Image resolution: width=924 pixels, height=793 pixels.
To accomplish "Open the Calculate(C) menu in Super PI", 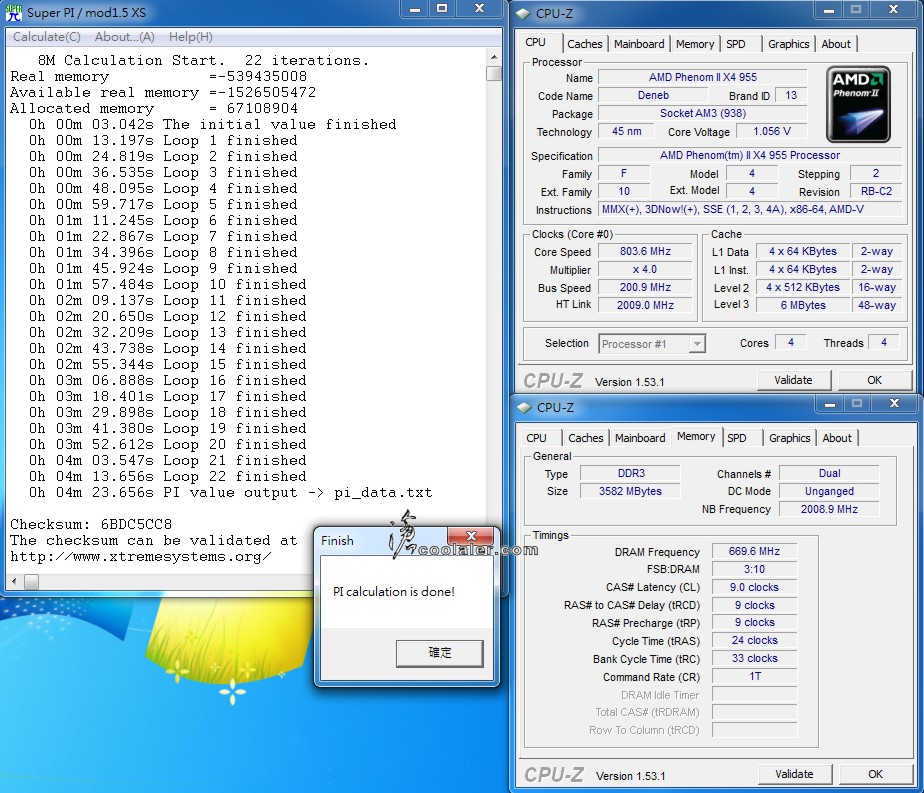I will tap(47, 37).
